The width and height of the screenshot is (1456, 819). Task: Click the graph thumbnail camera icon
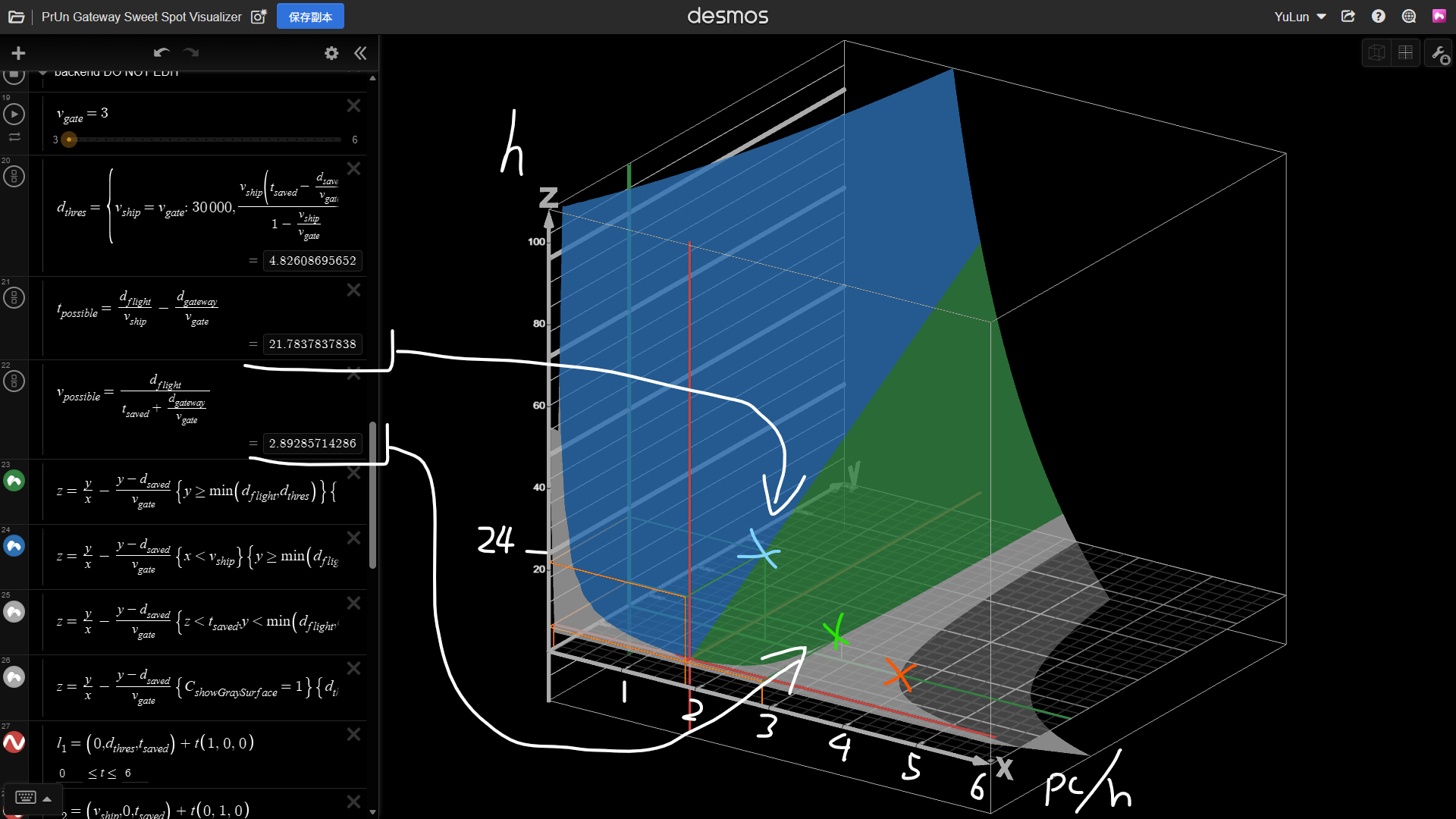[x=259, y=17]
